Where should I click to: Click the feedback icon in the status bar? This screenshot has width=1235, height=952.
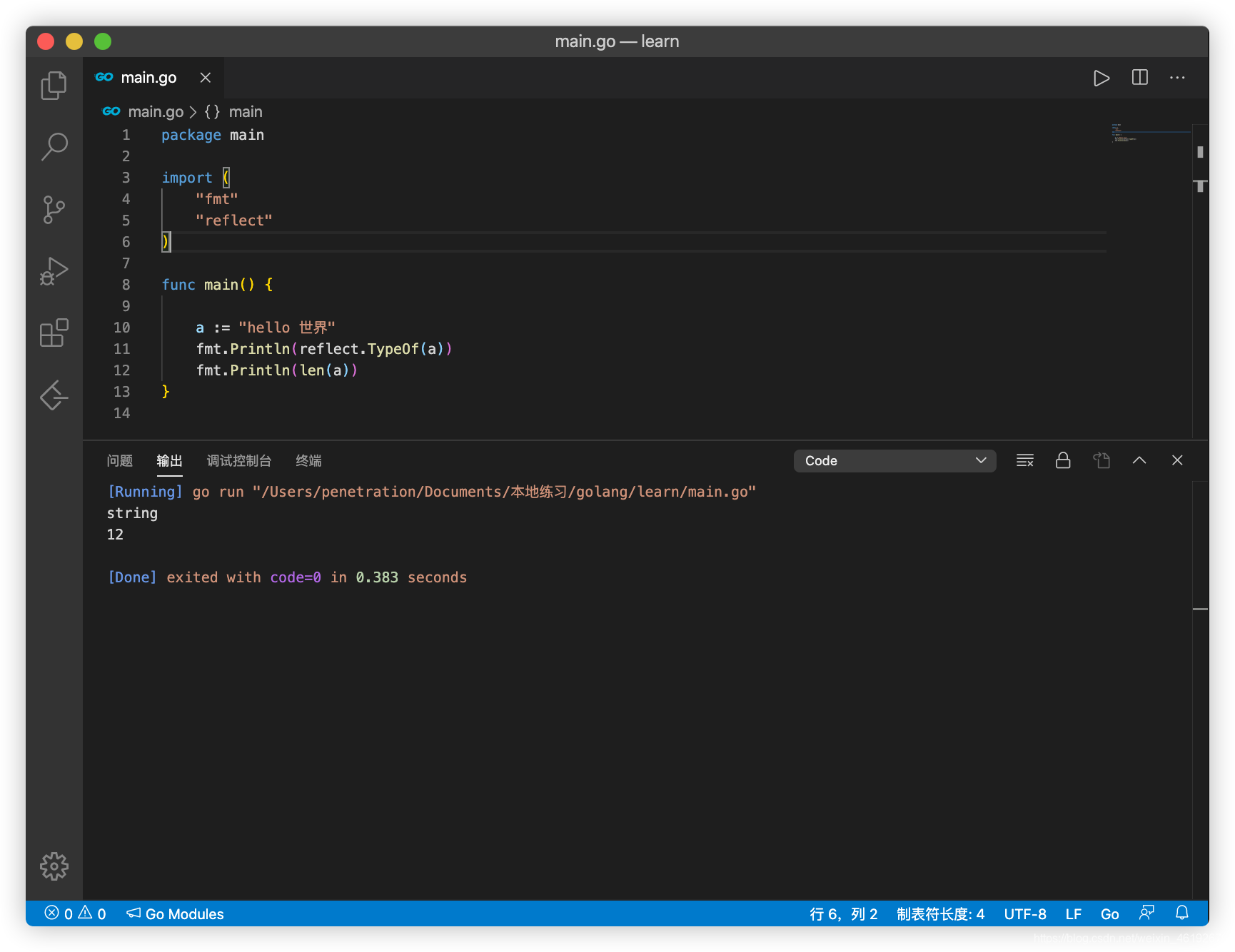click(1146, 913)
